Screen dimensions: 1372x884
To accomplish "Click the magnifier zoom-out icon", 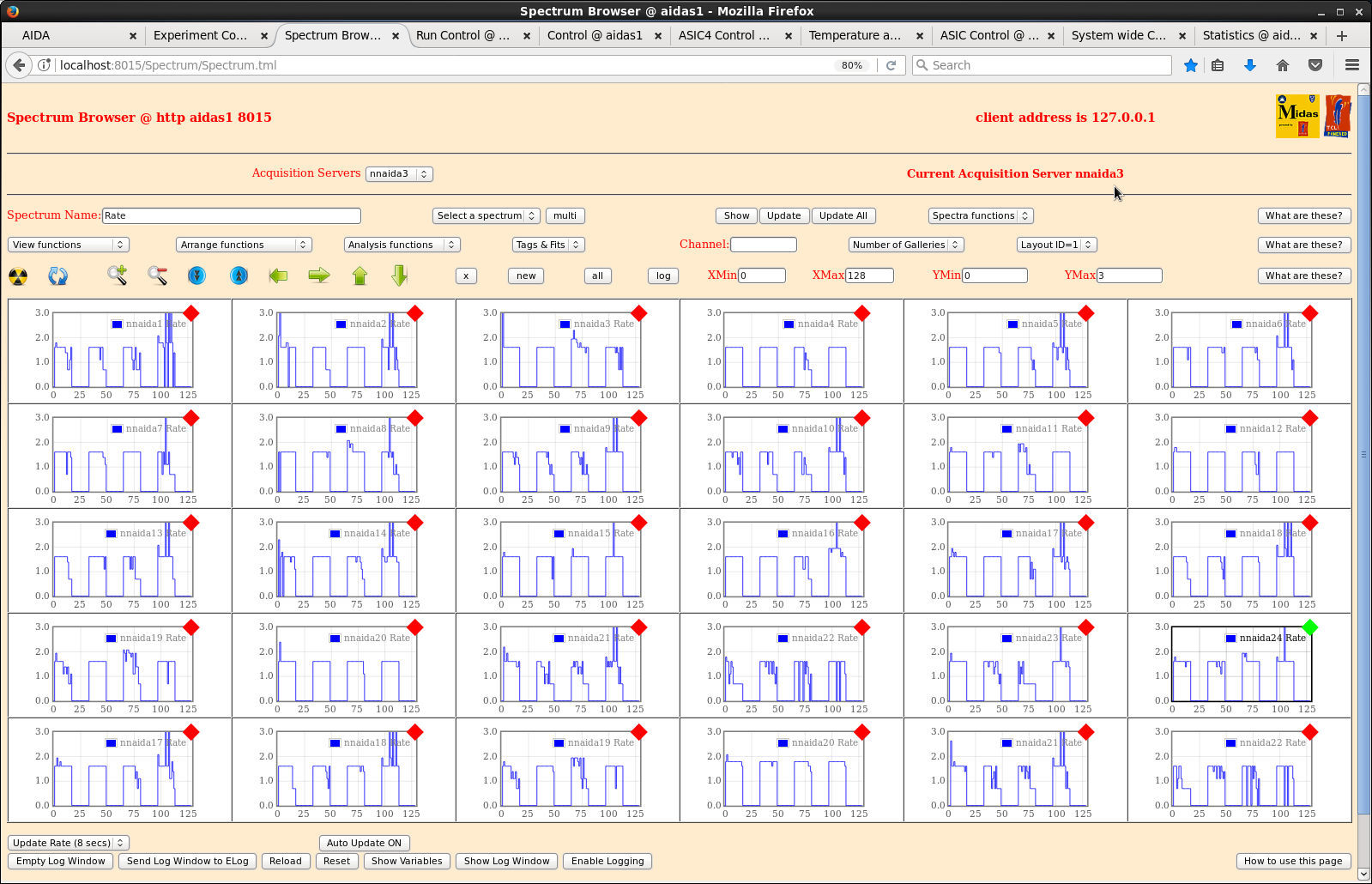I will pyautogui.click(x=157, y=275).
